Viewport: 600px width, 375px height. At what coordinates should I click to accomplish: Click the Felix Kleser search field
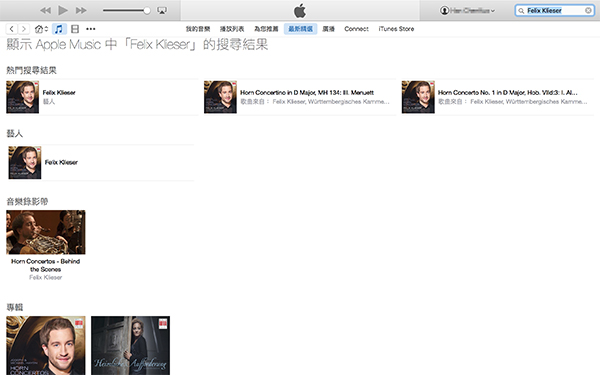(x=554, y=11)
